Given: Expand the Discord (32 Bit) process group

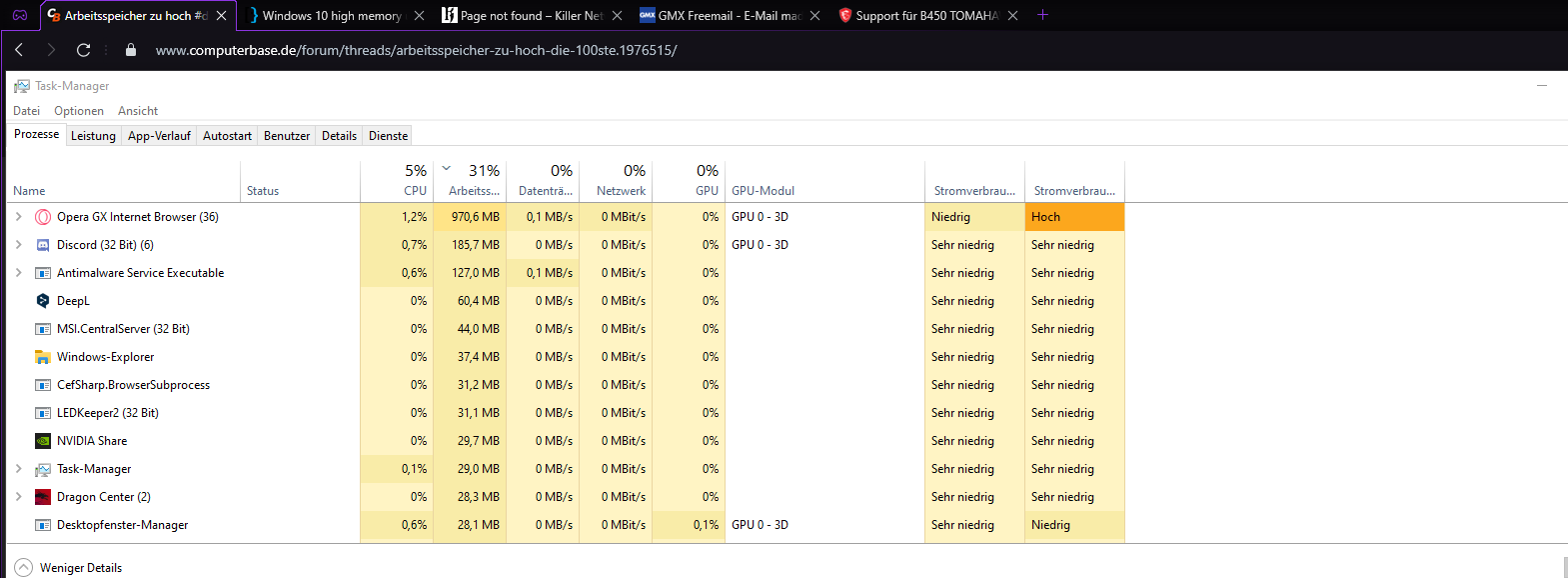Looking at the screenshot, I should coord(18,245).
